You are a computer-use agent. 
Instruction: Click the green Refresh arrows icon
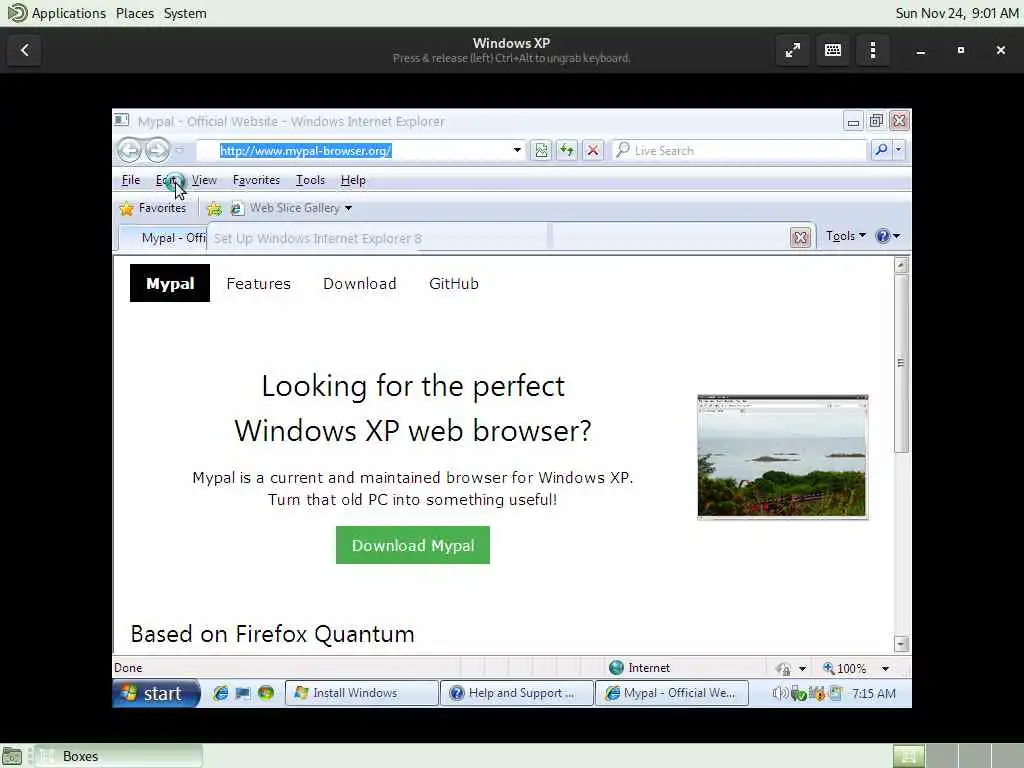pyautogui.click(x=567, y=150)
